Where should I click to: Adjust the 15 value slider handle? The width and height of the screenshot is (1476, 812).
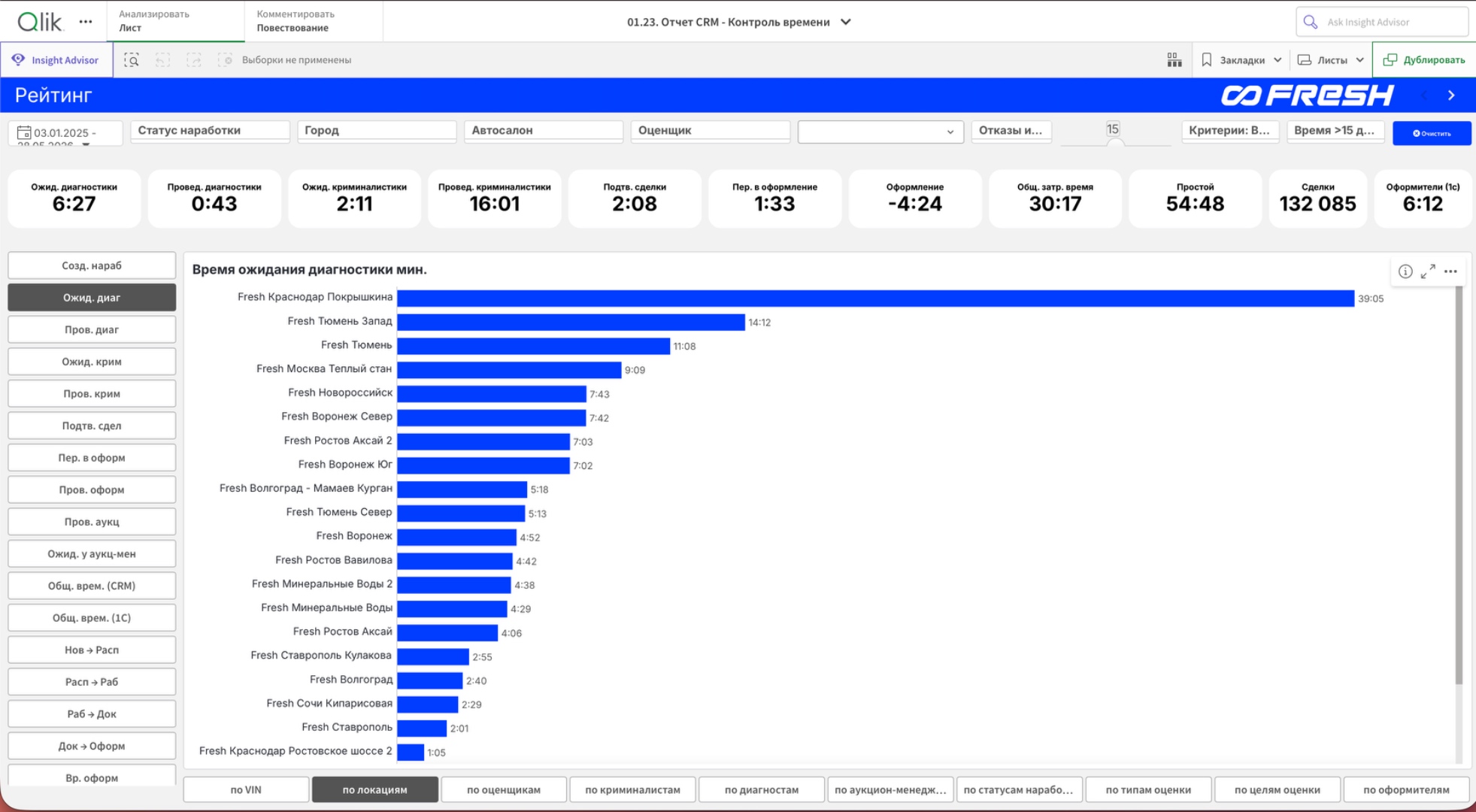(1115, 144)
